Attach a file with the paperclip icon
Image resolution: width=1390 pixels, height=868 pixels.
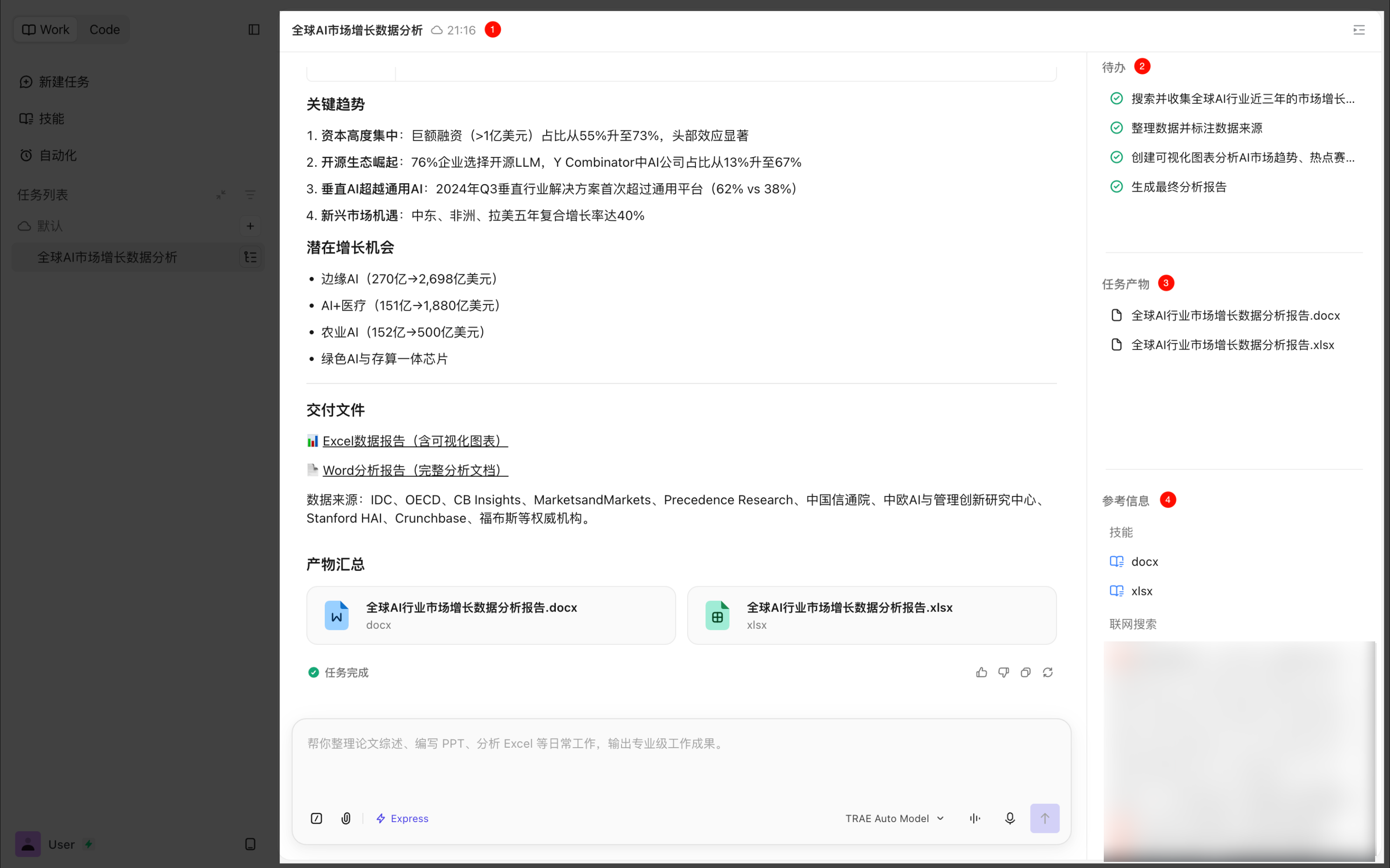[x=346, y=818]
